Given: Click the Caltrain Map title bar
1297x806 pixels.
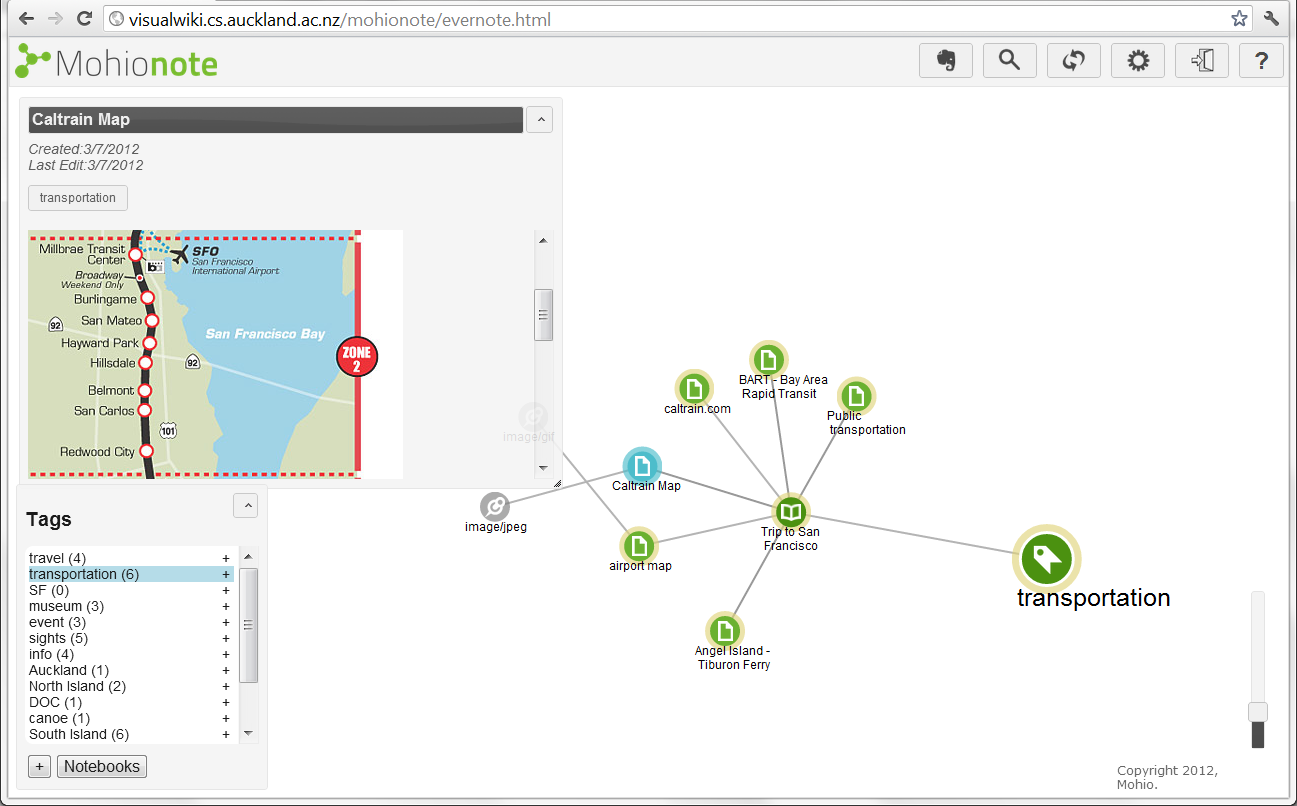Looking at the screenshot, I should click(x=275, y=120).
